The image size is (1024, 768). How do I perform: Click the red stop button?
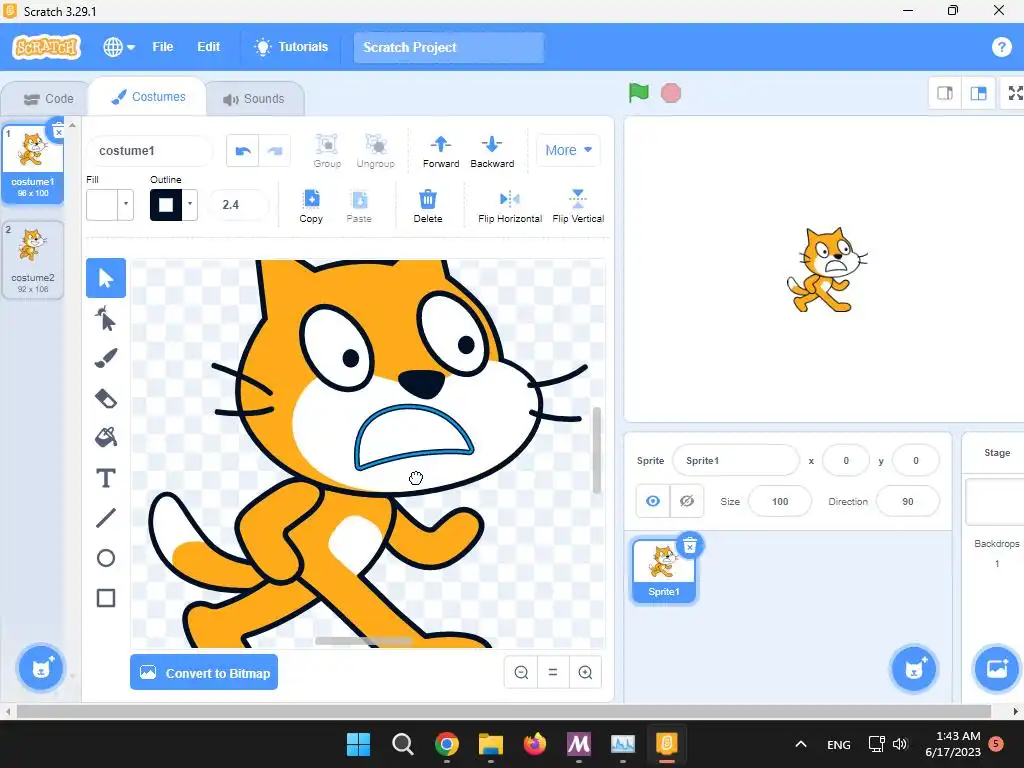671,93
